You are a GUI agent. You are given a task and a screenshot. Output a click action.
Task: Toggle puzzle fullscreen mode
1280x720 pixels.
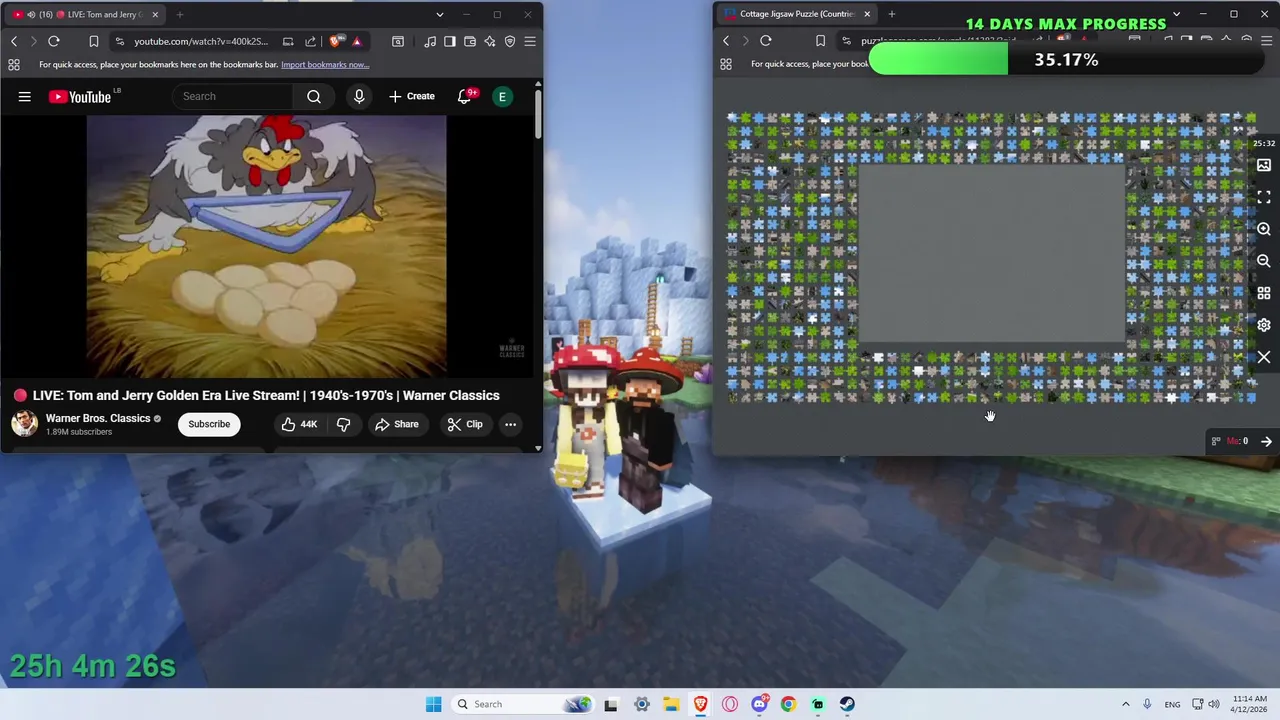(1264, 197)
